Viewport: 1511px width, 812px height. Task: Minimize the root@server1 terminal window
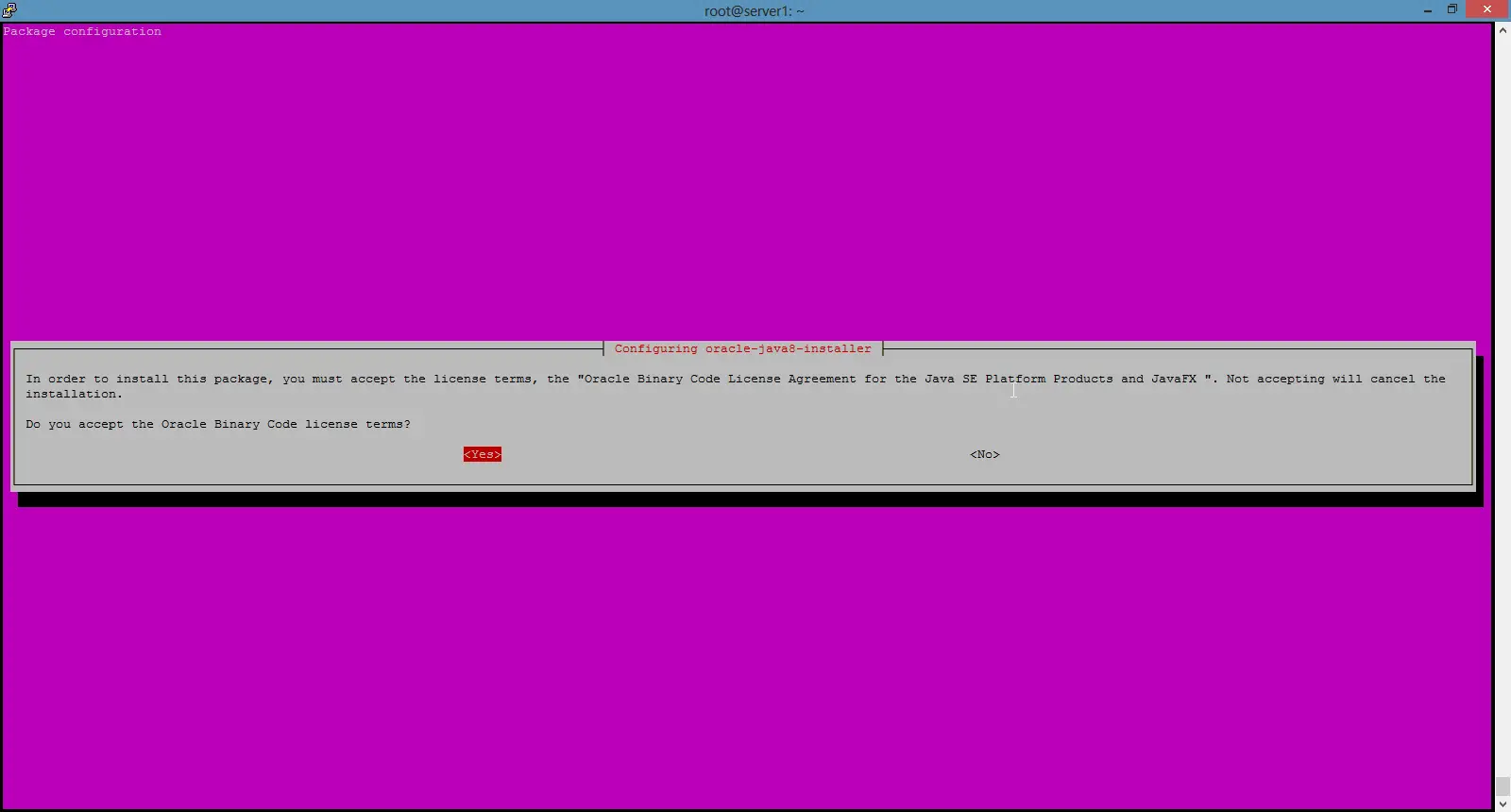click(1428, 10)
